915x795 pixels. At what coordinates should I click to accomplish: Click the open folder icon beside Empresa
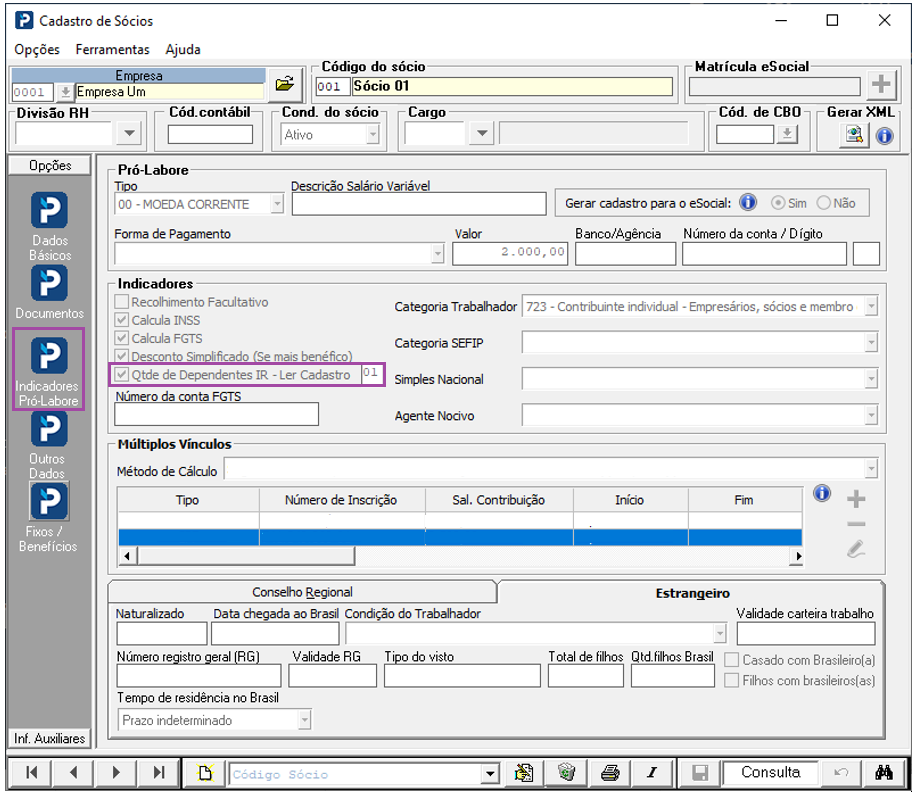286,84
